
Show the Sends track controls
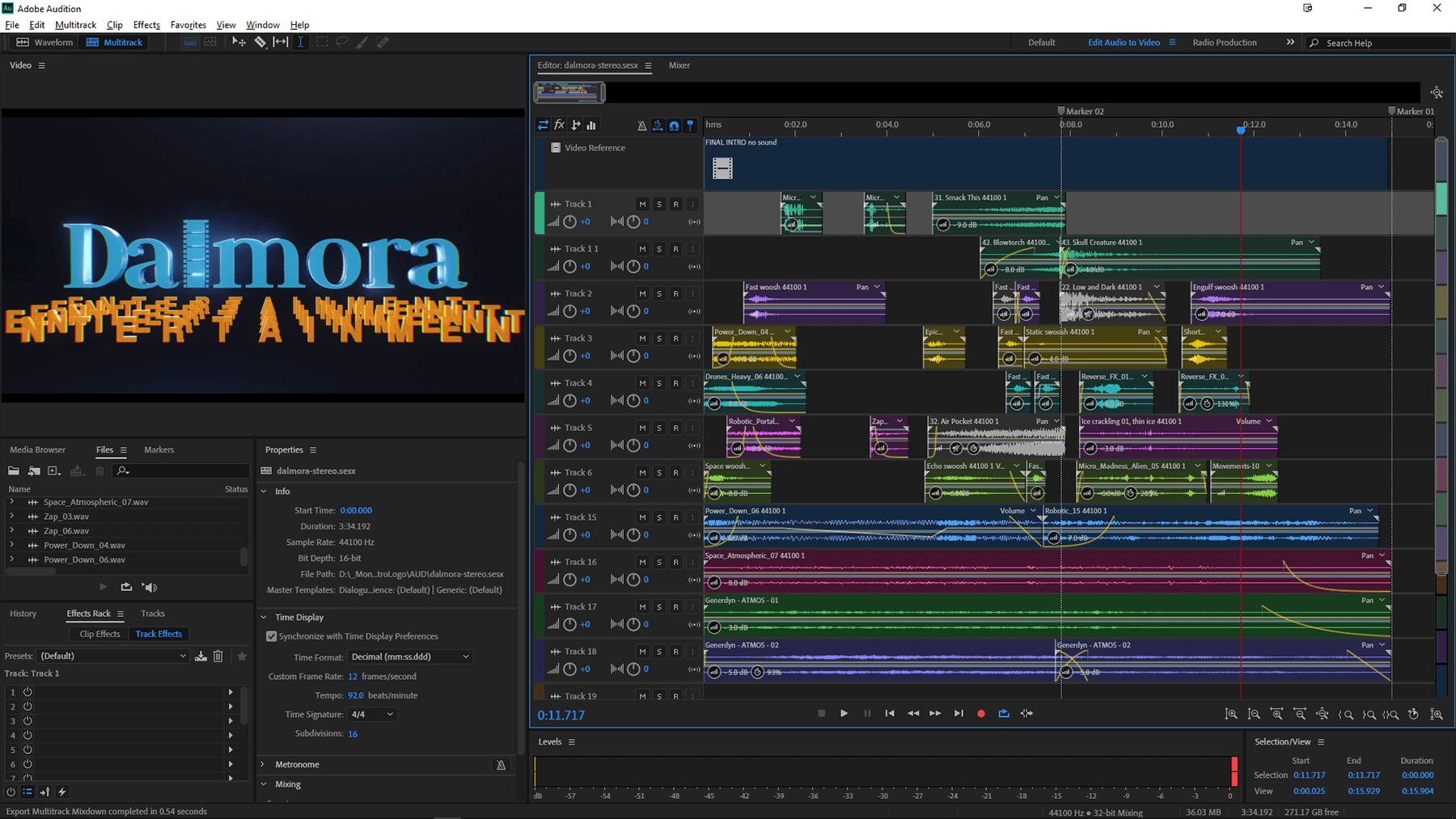[576, 125]
